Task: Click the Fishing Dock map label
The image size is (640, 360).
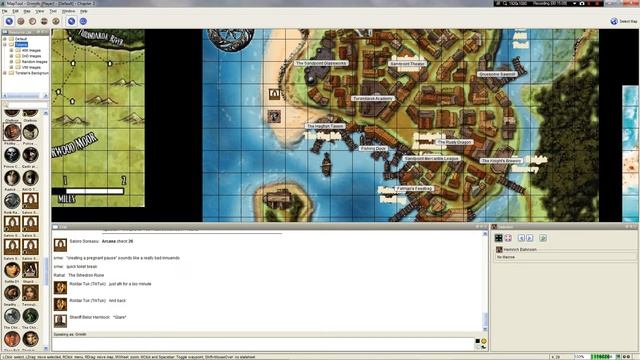Action: click(373, 149)
